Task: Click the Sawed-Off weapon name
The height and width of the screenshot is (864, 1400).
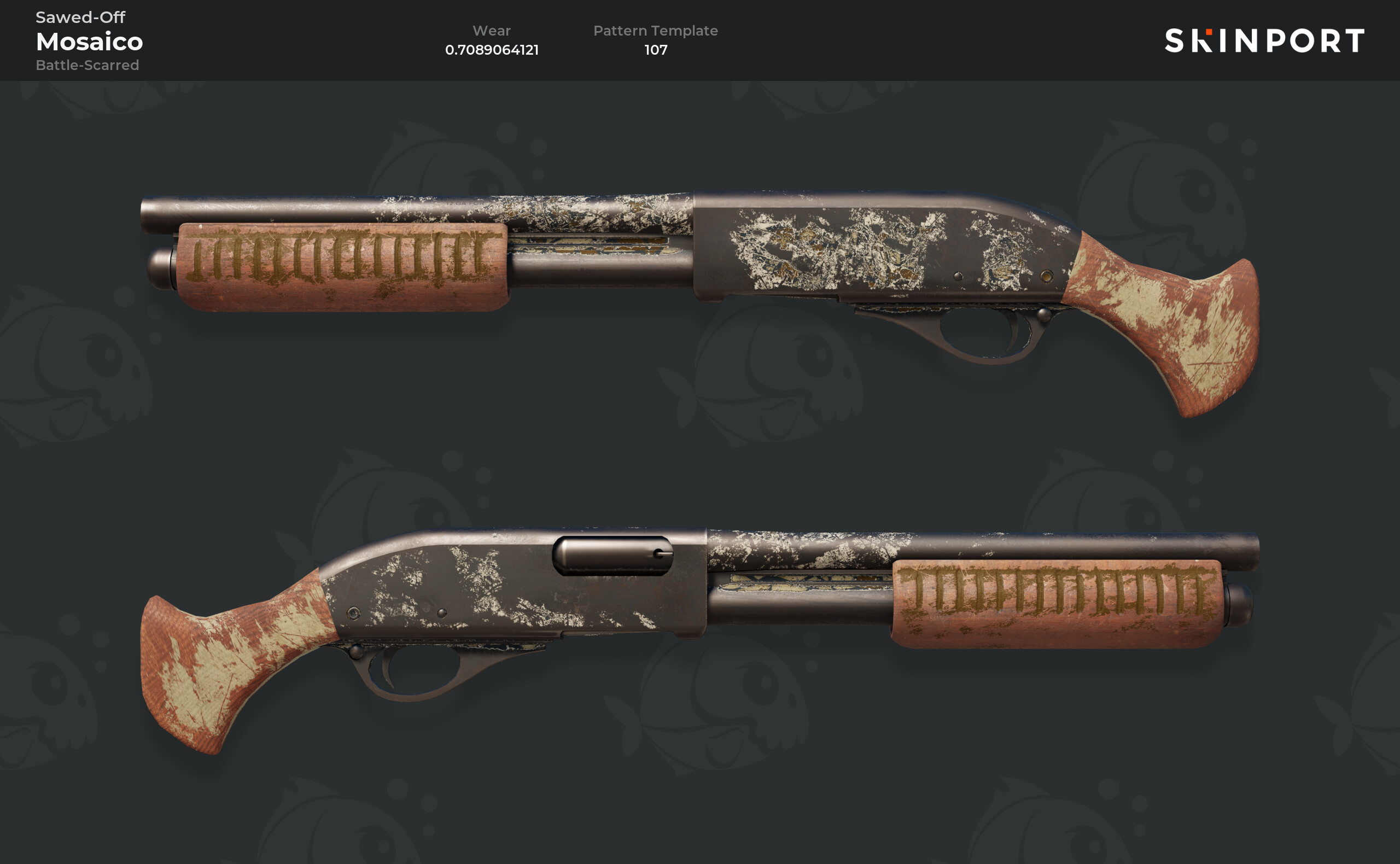Action: 80,17
